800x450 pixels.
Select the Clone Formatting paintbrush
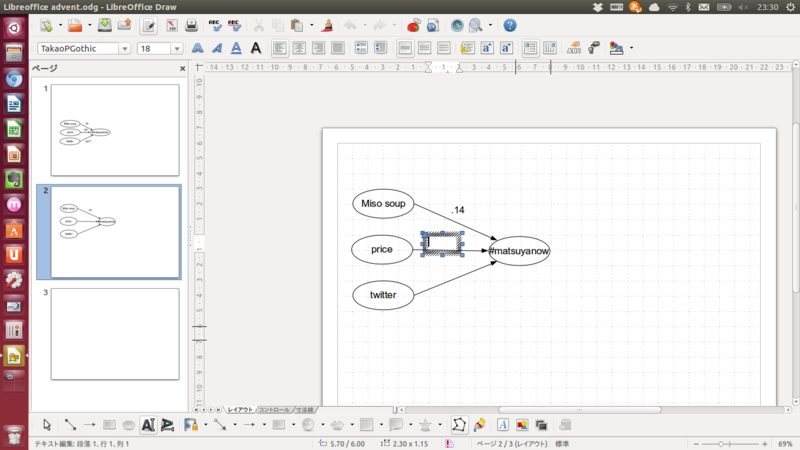[328, 25]
